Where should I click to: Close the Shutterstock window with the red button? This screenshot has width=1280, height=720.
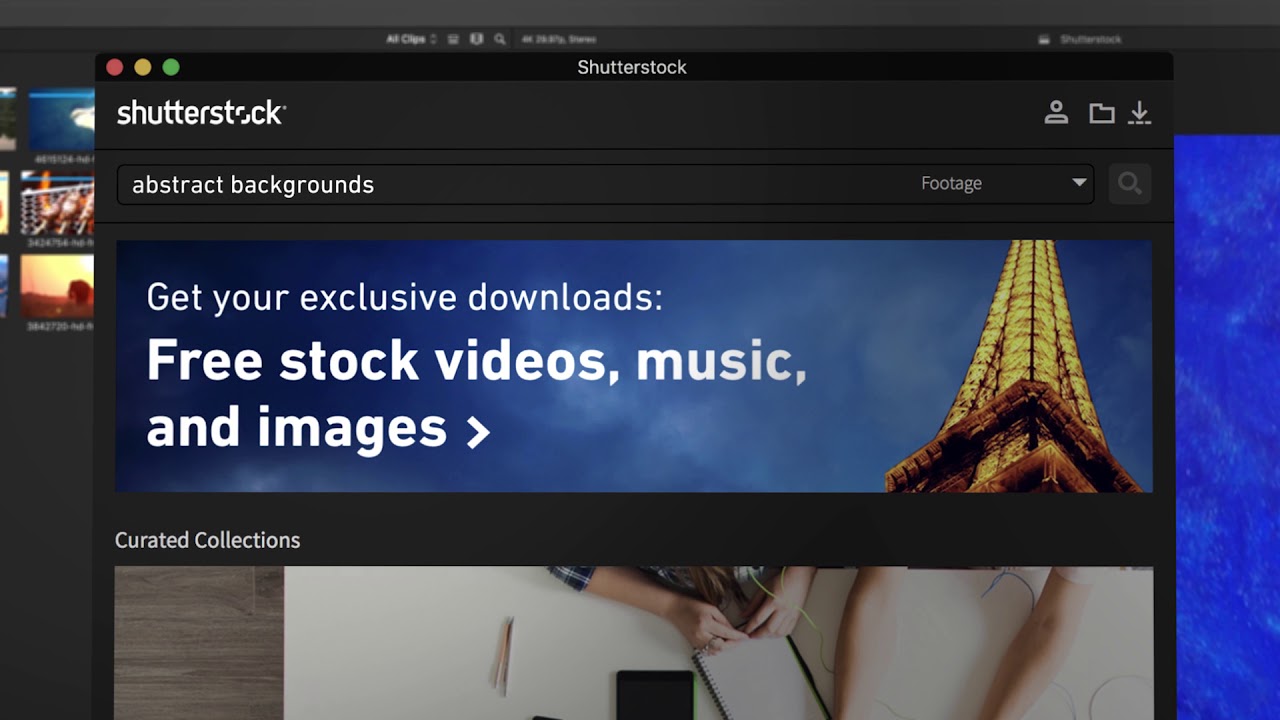115,67
